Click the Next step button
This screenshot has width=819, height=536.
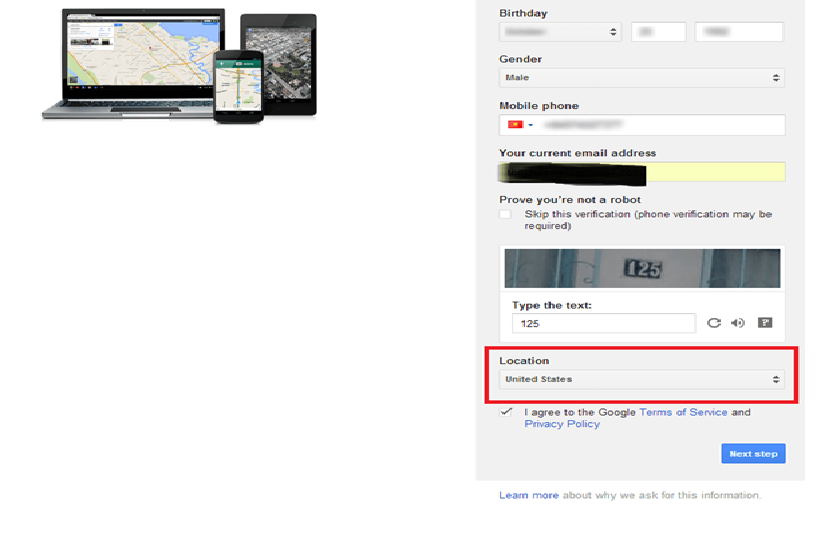753,454
